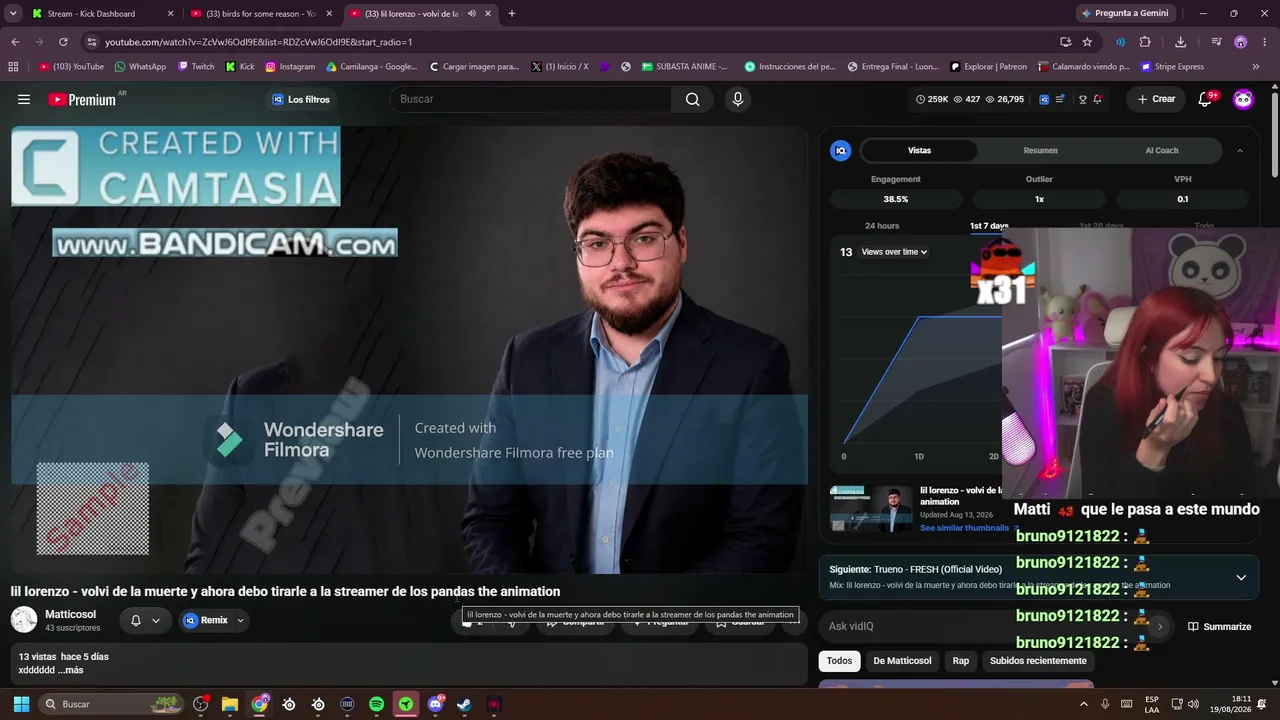This screenshot has width=1280, height=720.
Task: Open the YouTube guide hamburger menu
Action: (24, 99)
